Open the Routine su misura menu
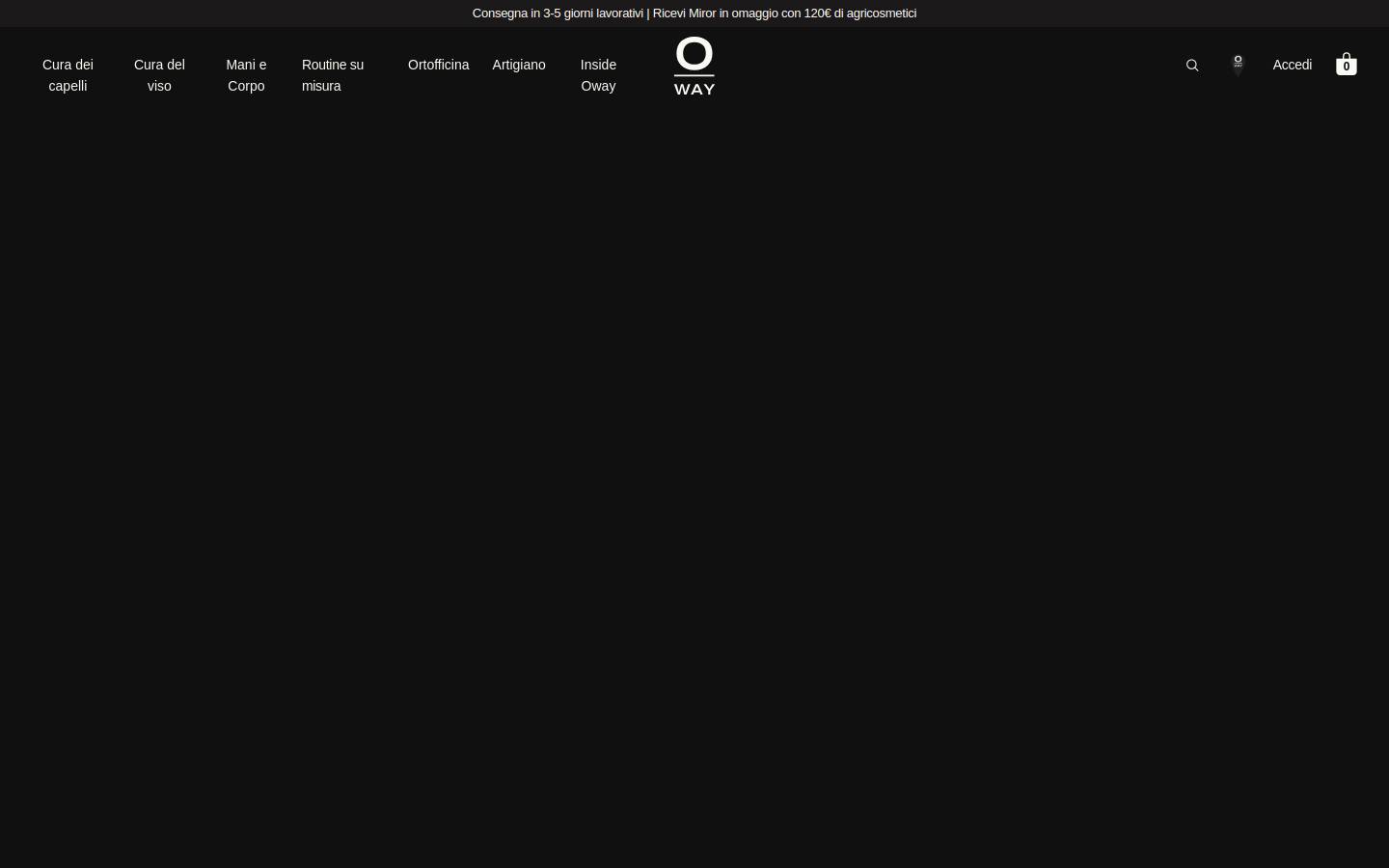The height and width of the screenshot is (868, 1389). (x=333, y=75)
